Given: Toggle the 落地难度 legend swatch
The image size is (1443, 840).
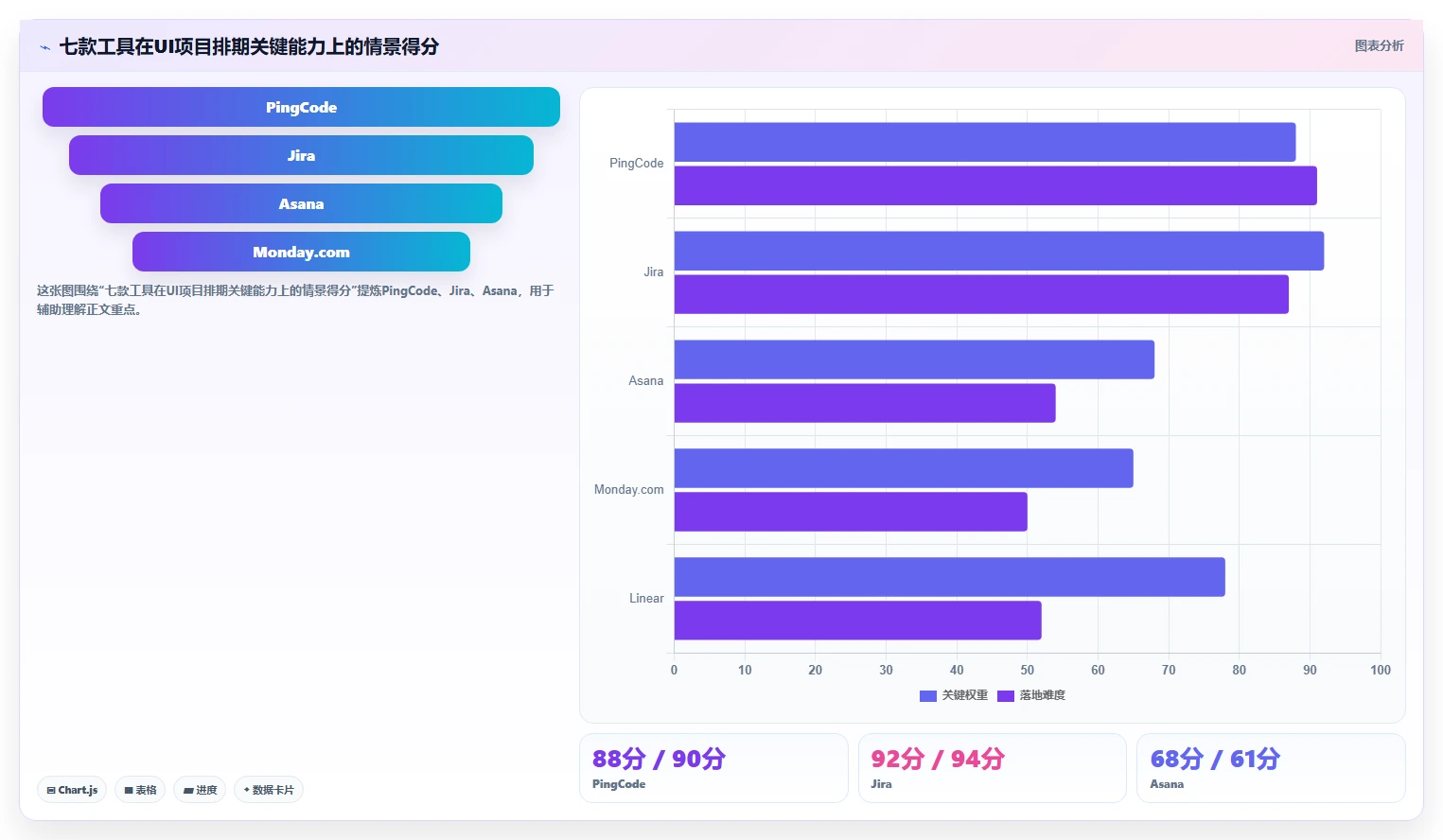Looking at the screenshot, I should coord(1006,695).
